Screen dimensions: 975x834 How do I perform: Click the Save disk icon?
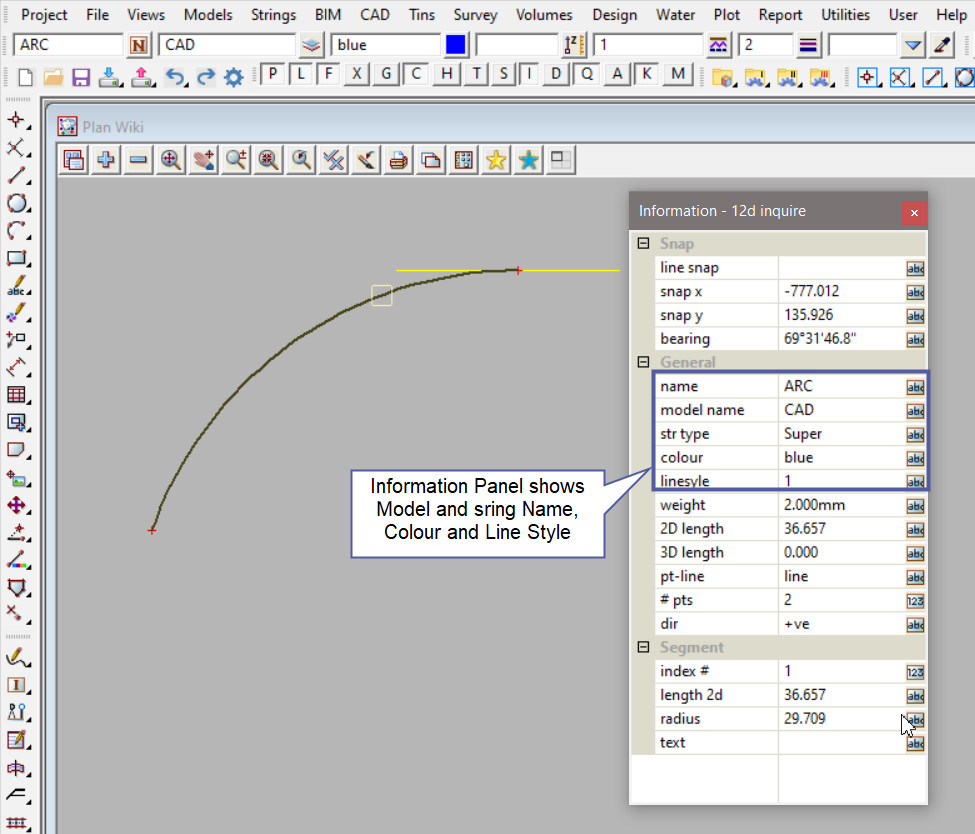[x=81, y=77]
